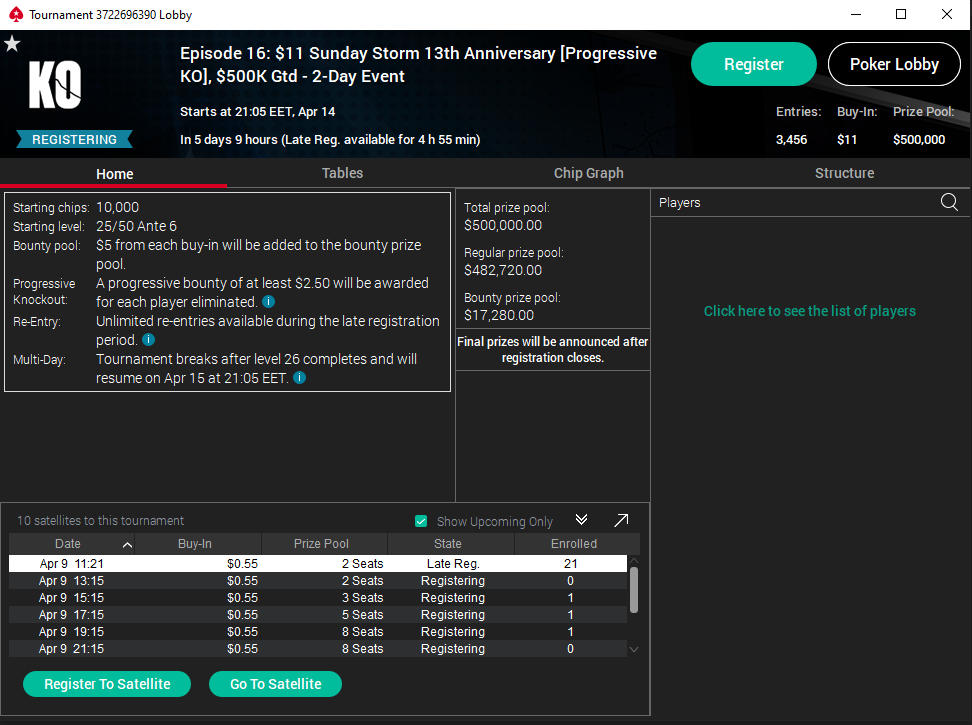Click the tournament title Episode 16 text
Image resolution: width=972 pixels, height=725 pixels.
418,64
